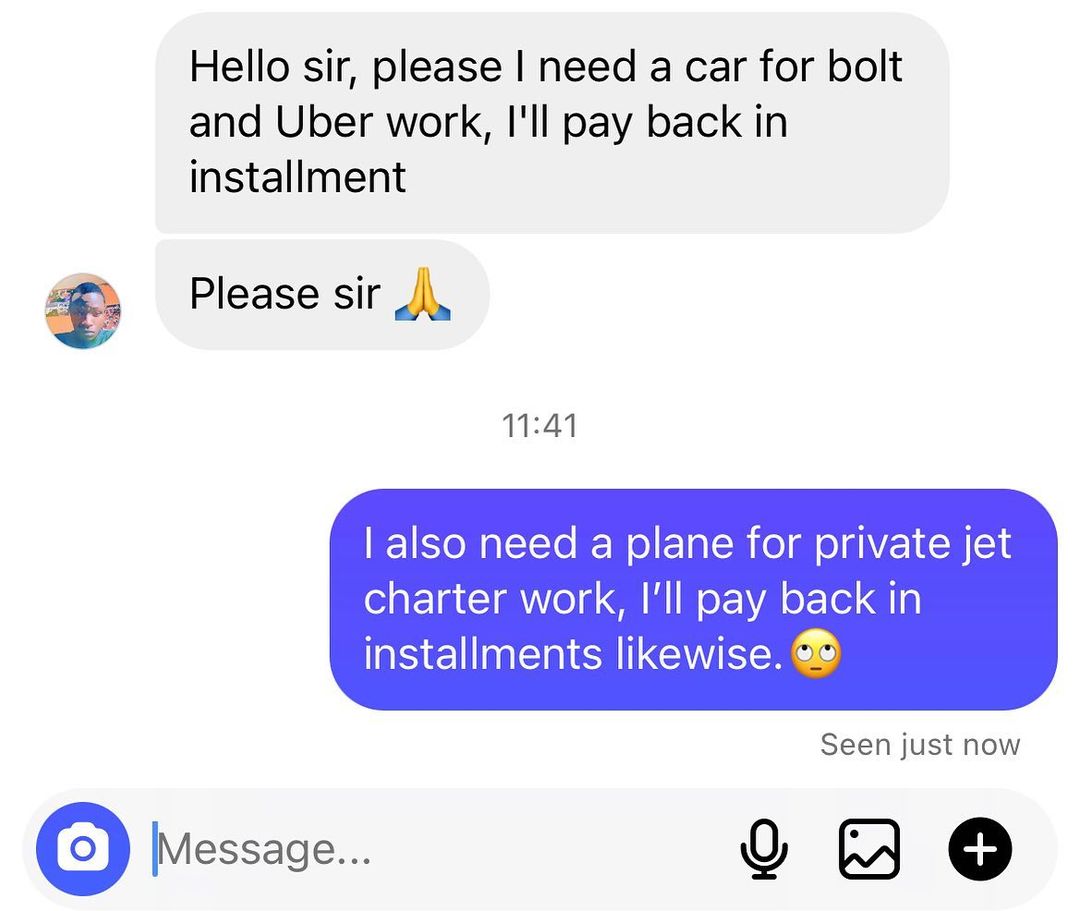Click the word 'bolt' in first message
Viewport: 1080px width, 911px height.
point(864,67)
